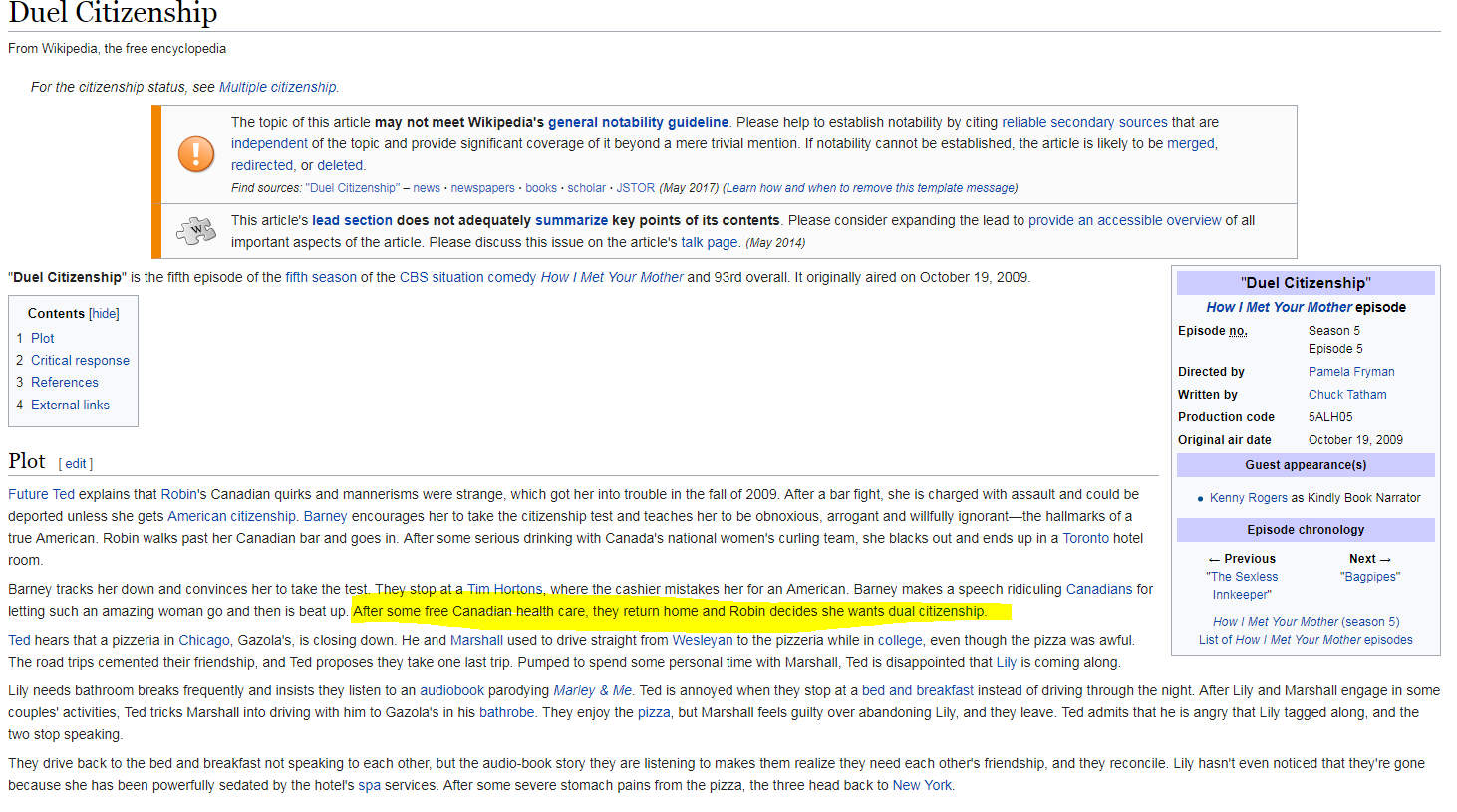Edit the Plot section
Image resolution: width=1457 pixels, height=812 pixels.
click(76, 464)
